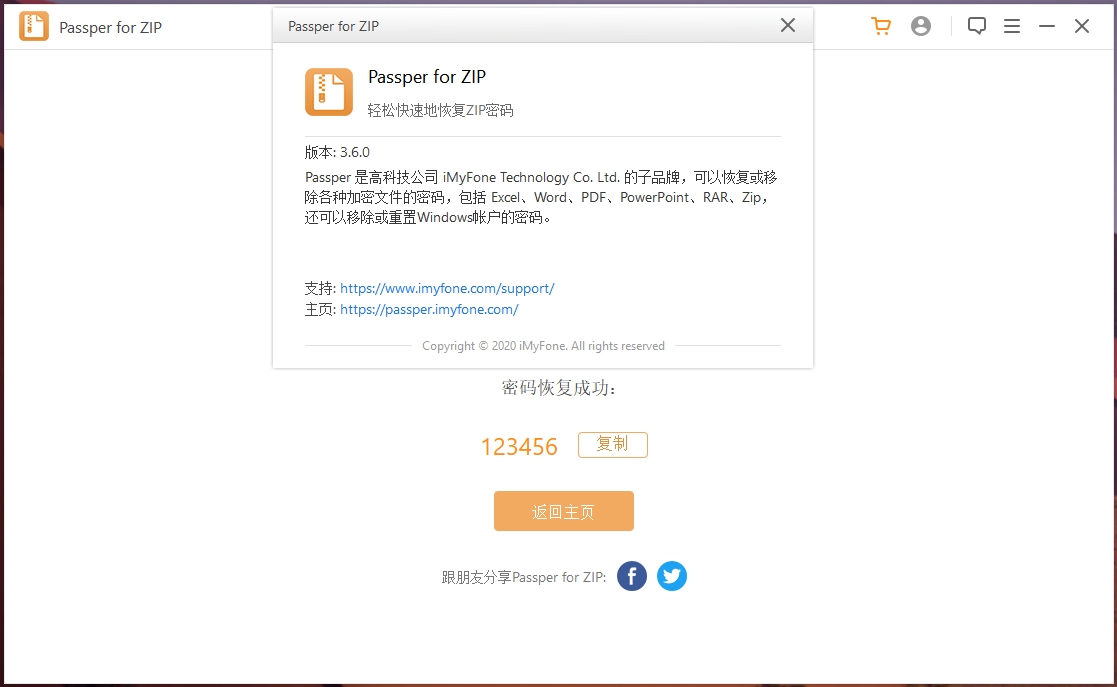
Task: Click the About dialog title Passper for ZIP
Action: [x=333, y=26]
